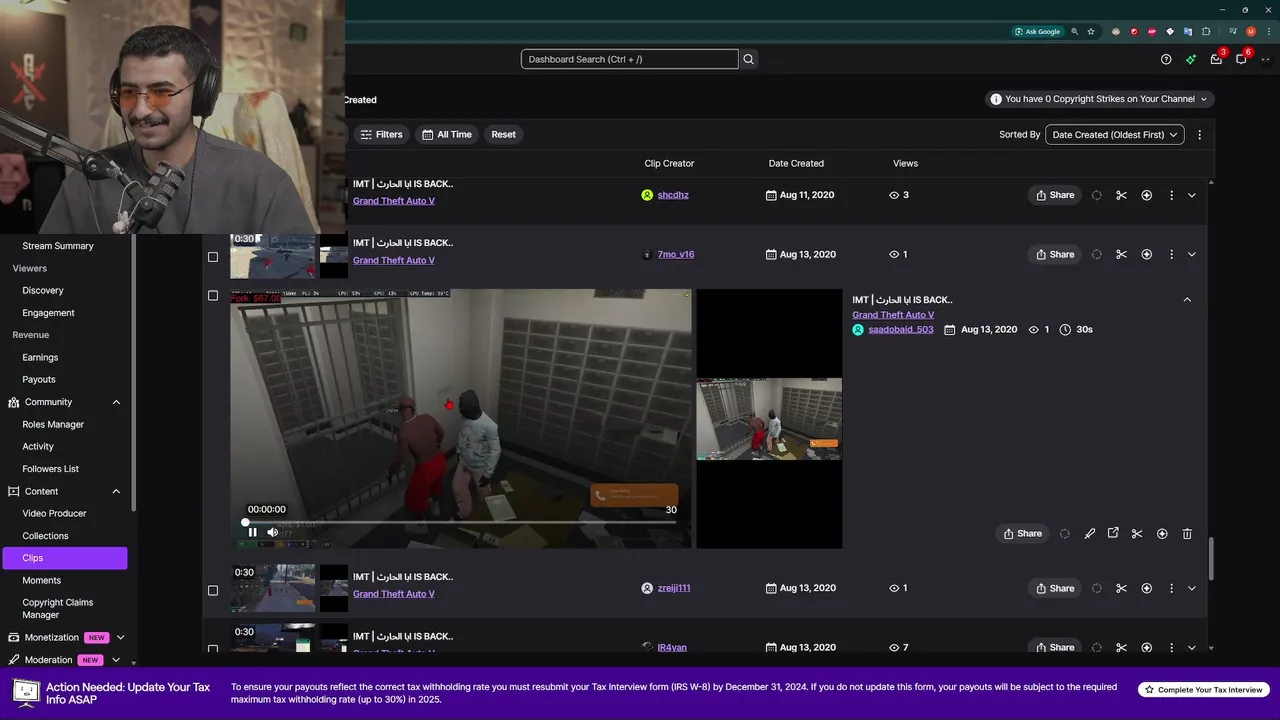Expand the Monetization sidebar section

pyautogui.click(x=120, y=637)
